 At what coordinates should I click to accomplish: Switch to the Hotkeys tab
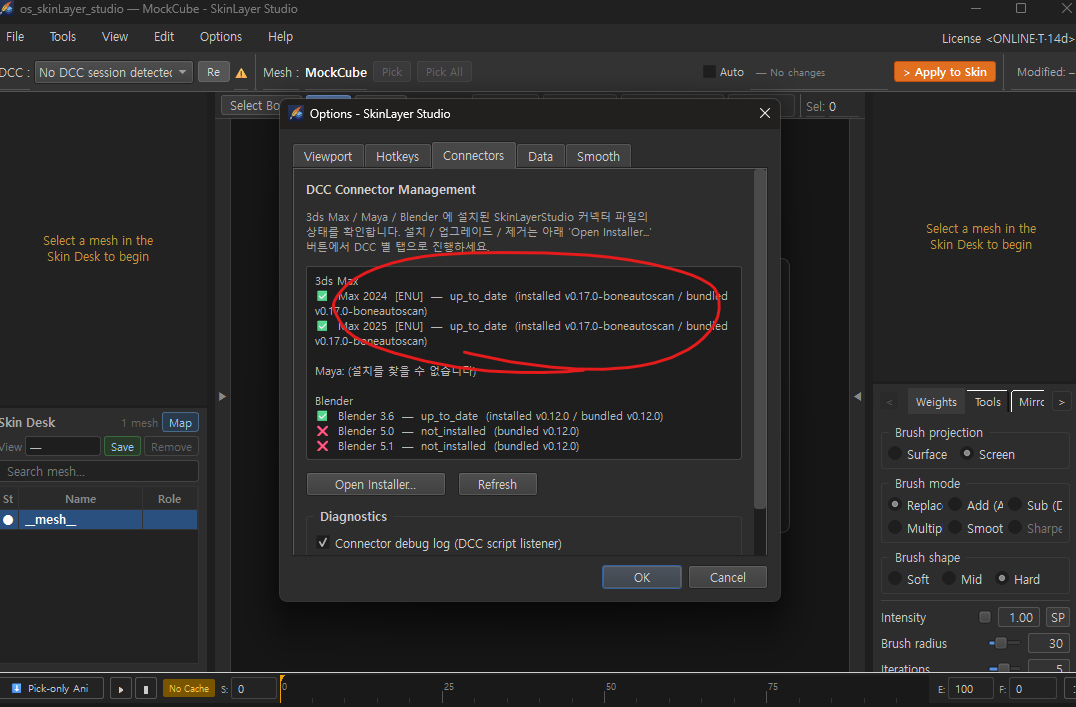(397, 157)
